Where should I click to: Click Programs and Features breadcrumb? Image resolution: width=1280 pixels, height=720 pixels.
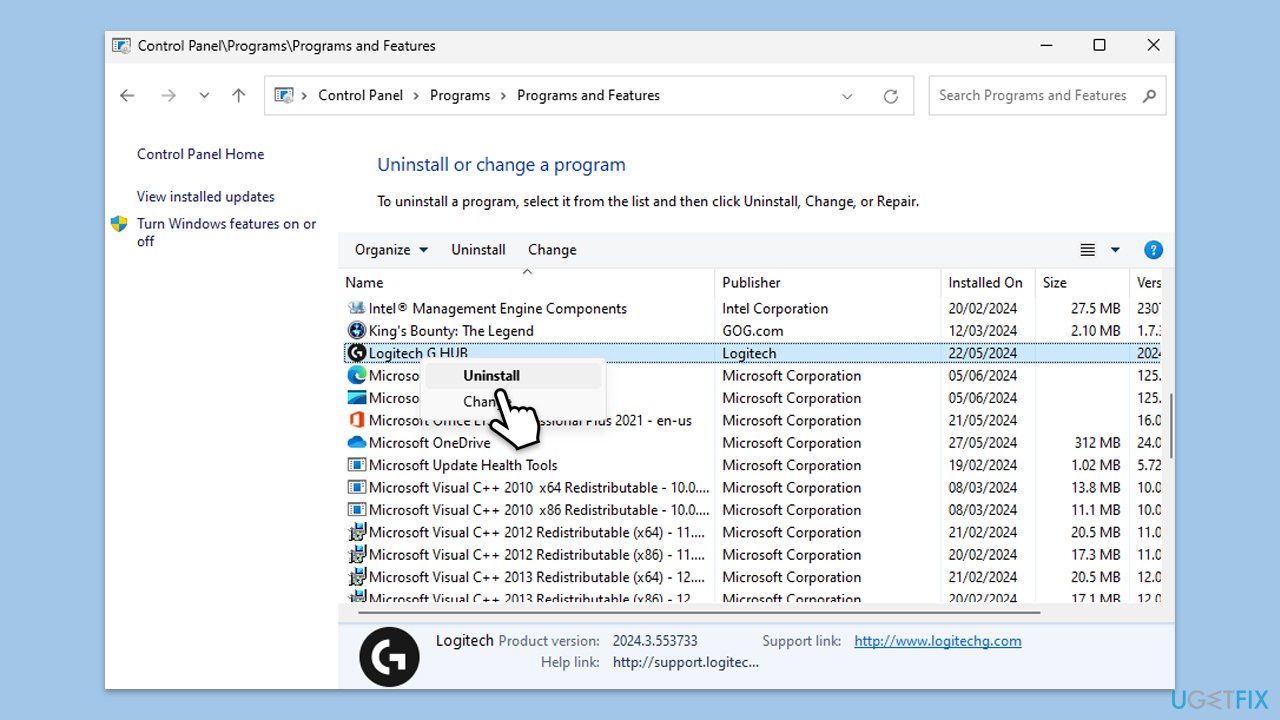click(x=588, y=96)
